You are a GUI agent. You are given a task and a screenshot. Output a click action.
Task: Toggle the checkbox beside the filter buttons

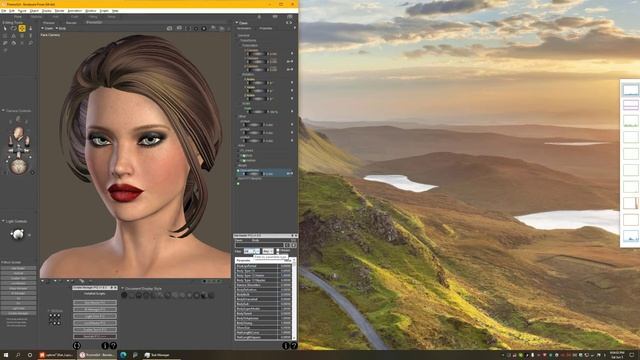point(278,251)
